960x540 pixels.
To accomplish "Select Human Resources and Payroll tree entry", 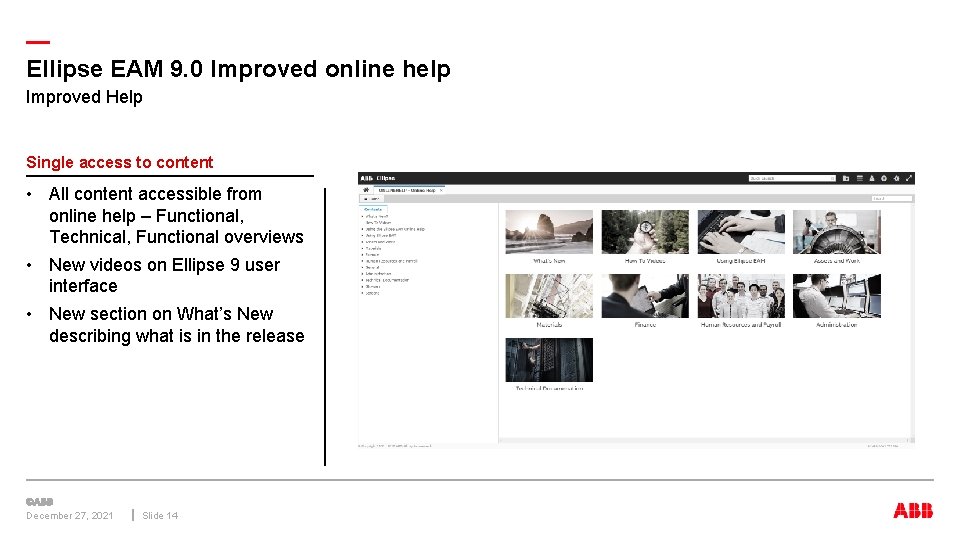I will click(391, 261).
